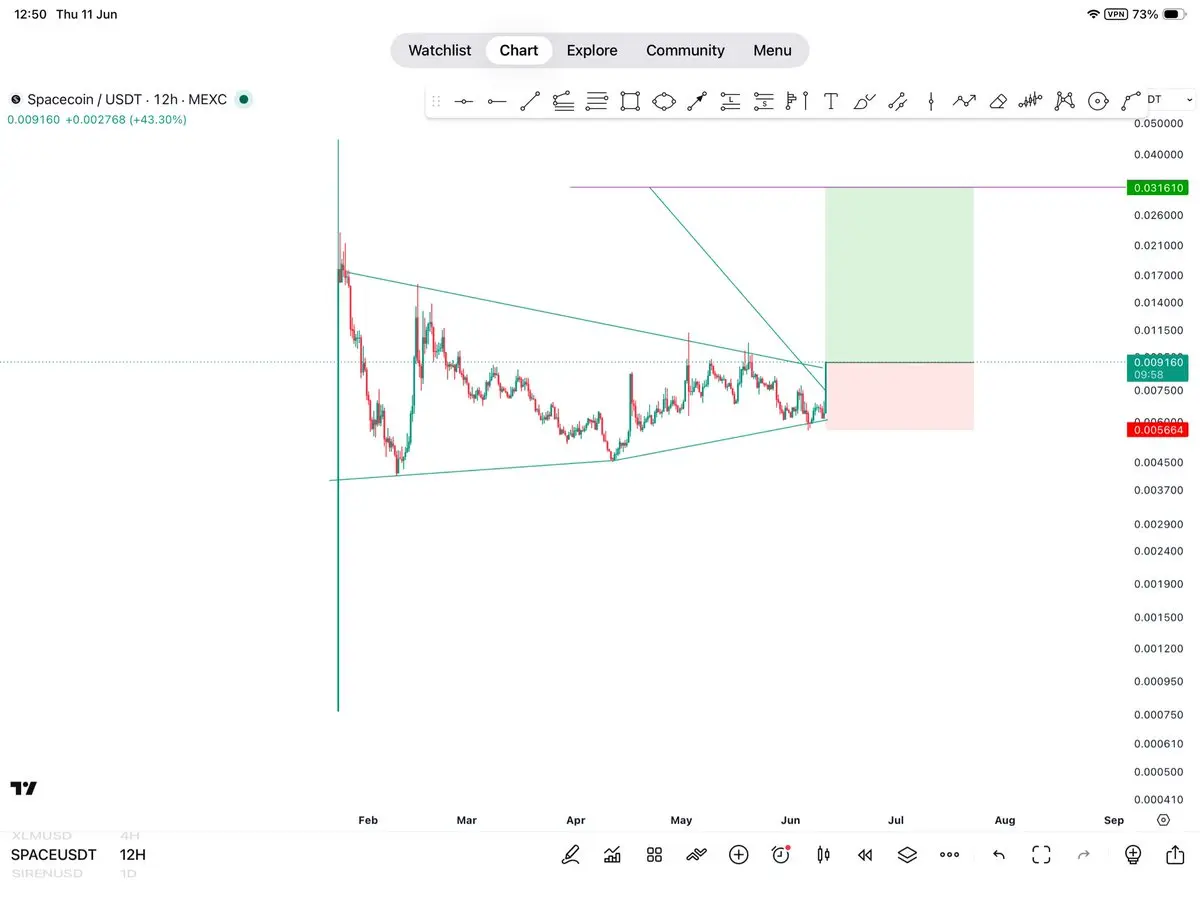Tap the price change +43.30% value
The height and width of the screenshot is (900, 1200).
[158, 120]
